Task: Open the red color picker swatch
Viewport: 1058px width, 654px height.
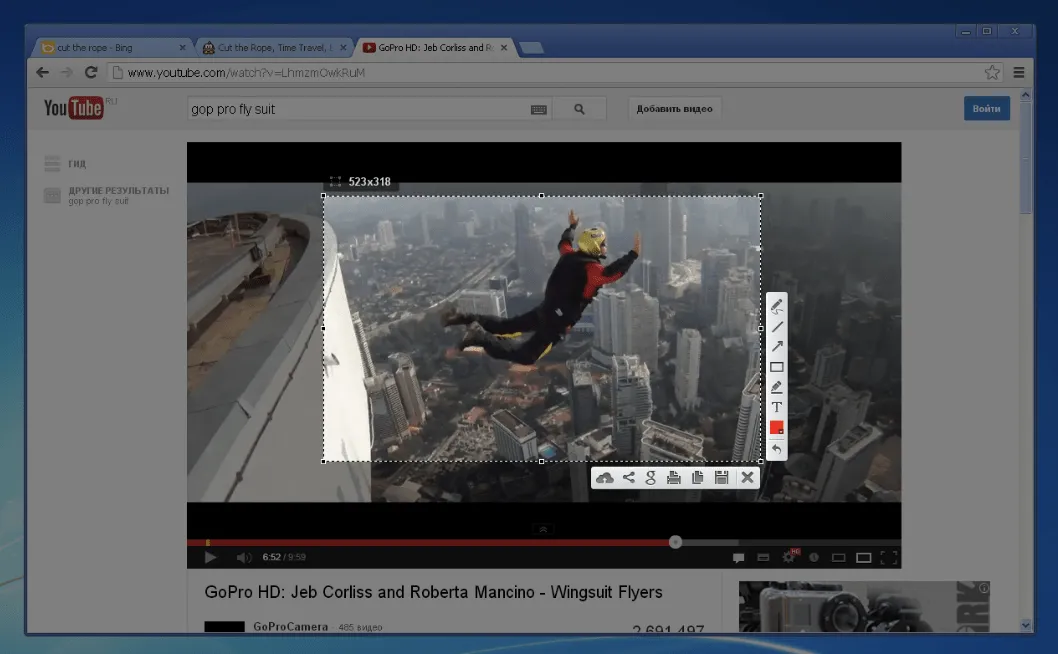Action: pos(777,427)
